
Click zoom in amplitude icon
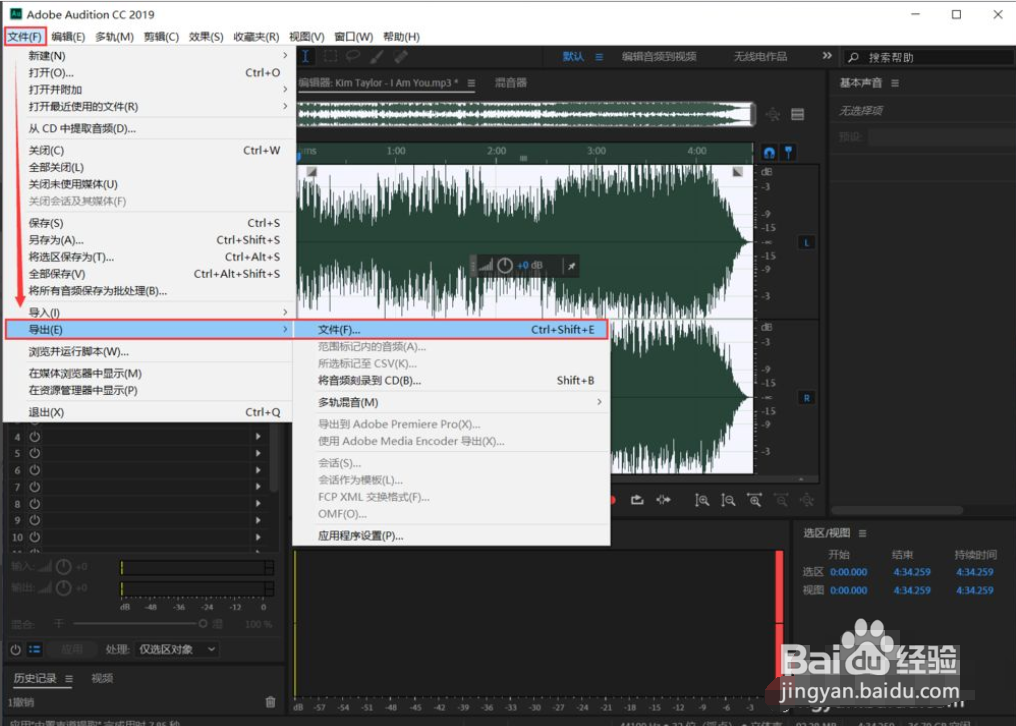(x=702, y=500)
